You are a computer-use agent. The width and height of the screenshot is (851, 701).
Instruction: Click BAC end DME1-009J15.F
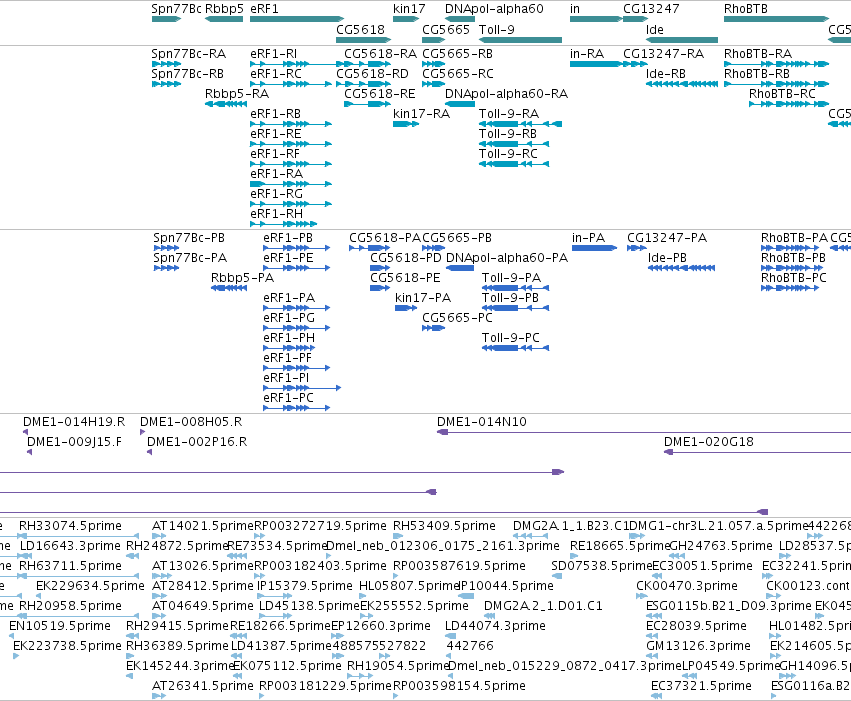pyautogui.click(x=30, y=453)
